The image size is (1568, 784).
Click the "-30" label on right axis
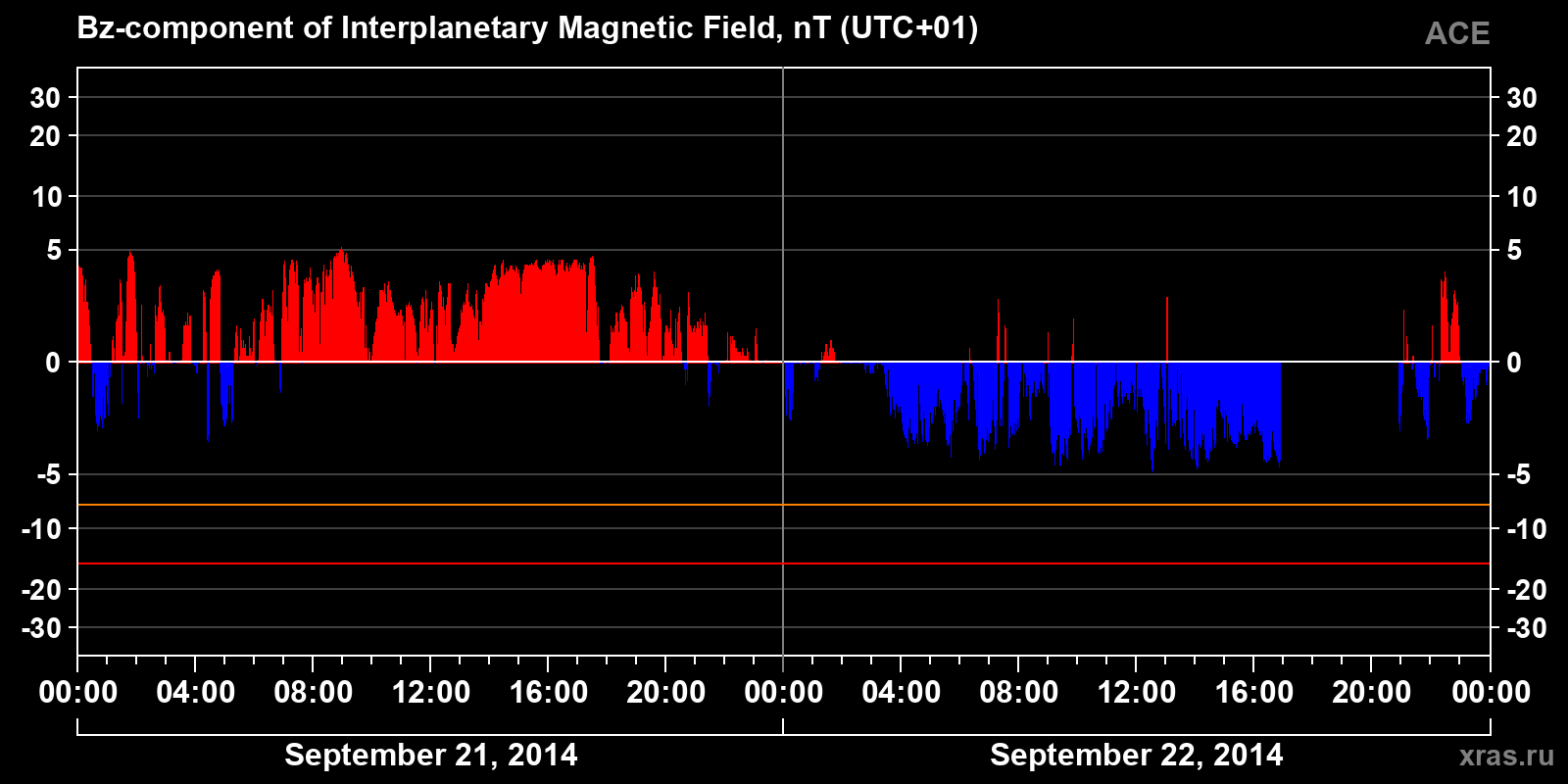pyautogui.click(x=1526, y=628)
